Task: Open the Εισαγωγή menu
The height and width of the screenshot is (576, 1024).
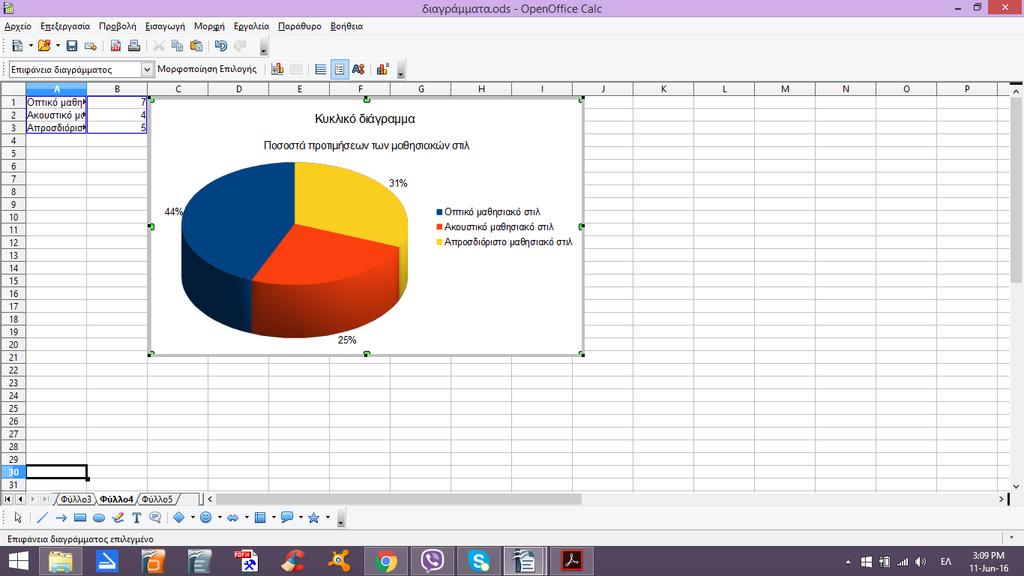Action: pos(165,26)
